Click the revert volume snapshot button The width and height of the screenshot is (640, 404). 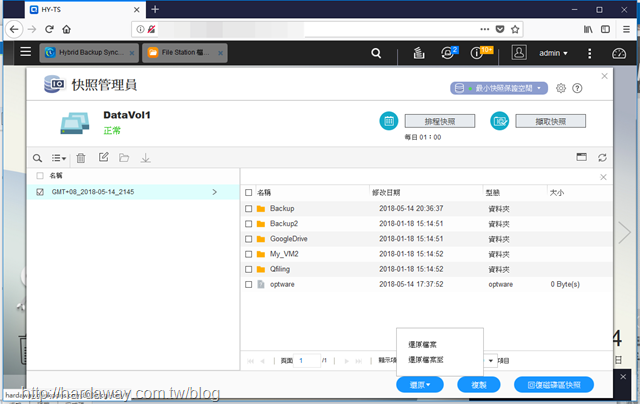pos(554,384)
